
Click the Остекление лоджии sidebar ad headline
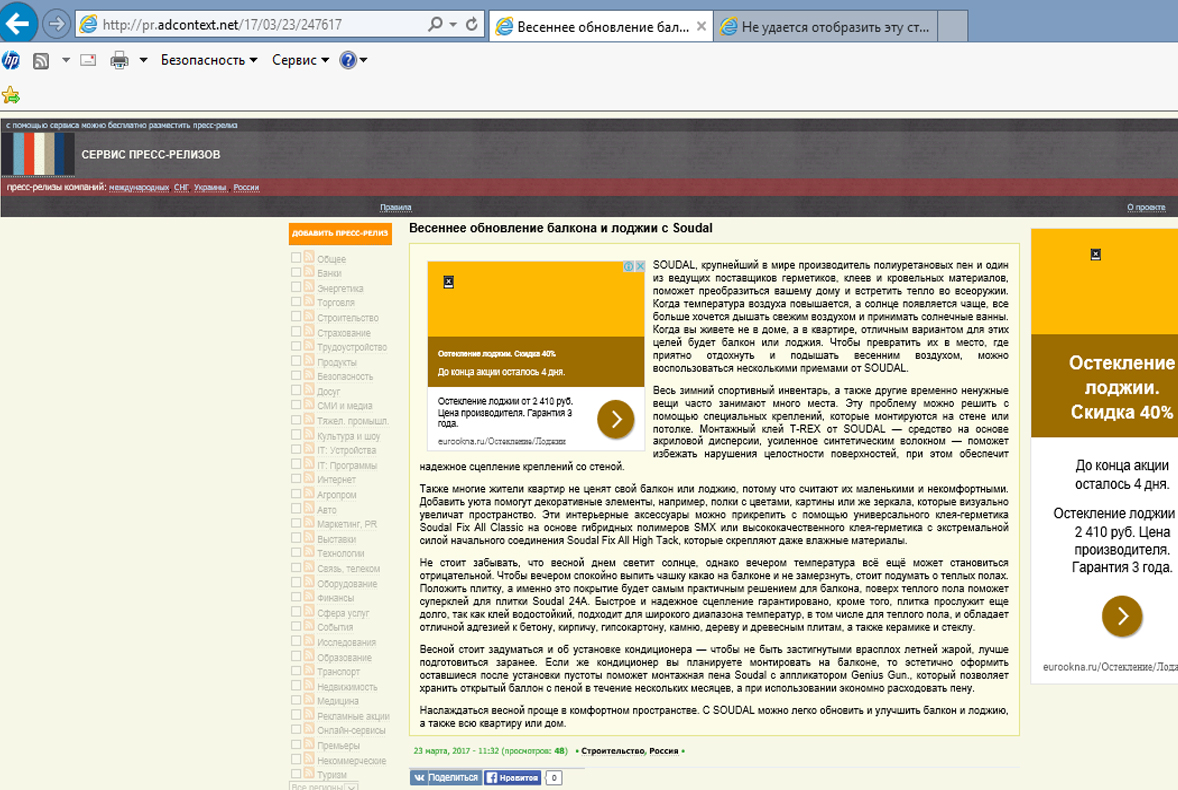[x=1122, y=387]
